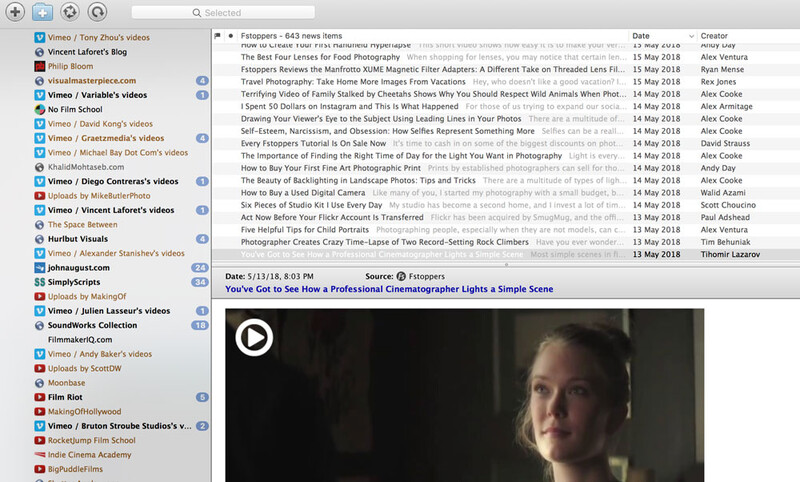Image resolution: width=800 pixels, height=482 pixels.
Task: Select the No Film School feed icon
Action: (x=39, y=109)
